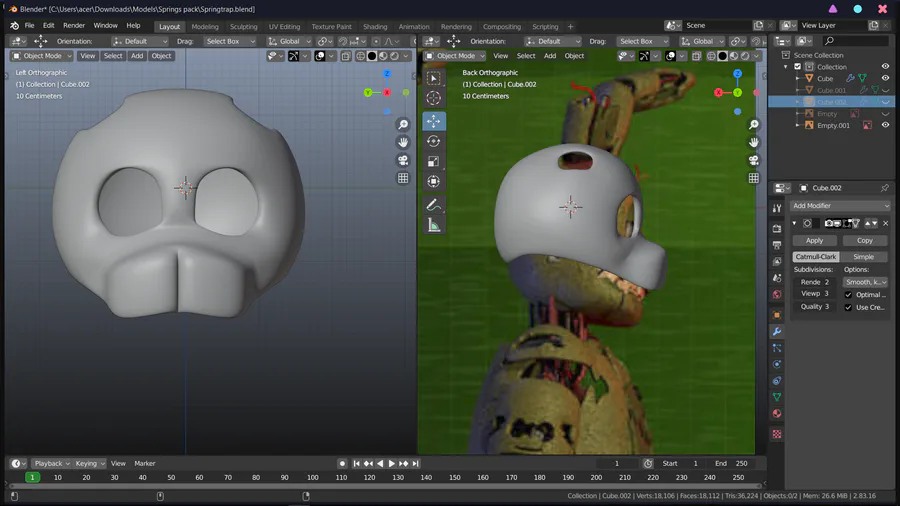900x506 pixels.
Task: Click the Apply modifier button
Action: (814, 240)
